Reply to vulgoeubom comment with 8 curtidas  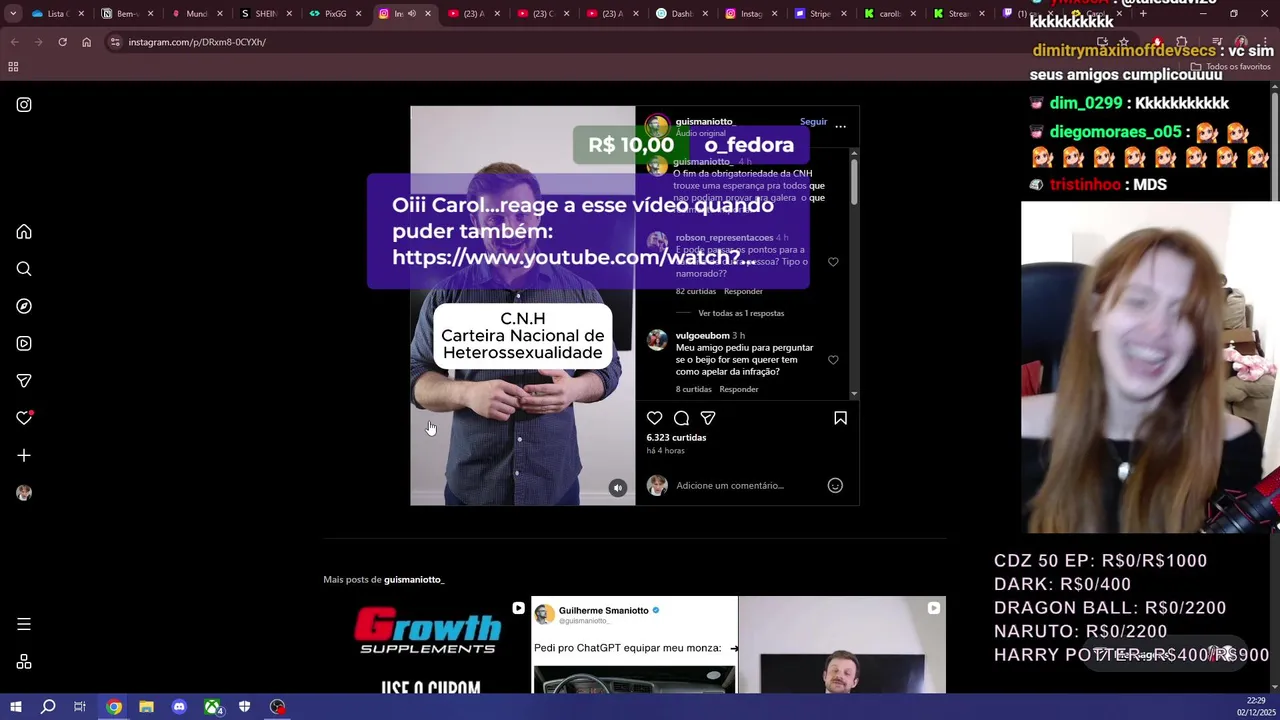pos(739,389)
